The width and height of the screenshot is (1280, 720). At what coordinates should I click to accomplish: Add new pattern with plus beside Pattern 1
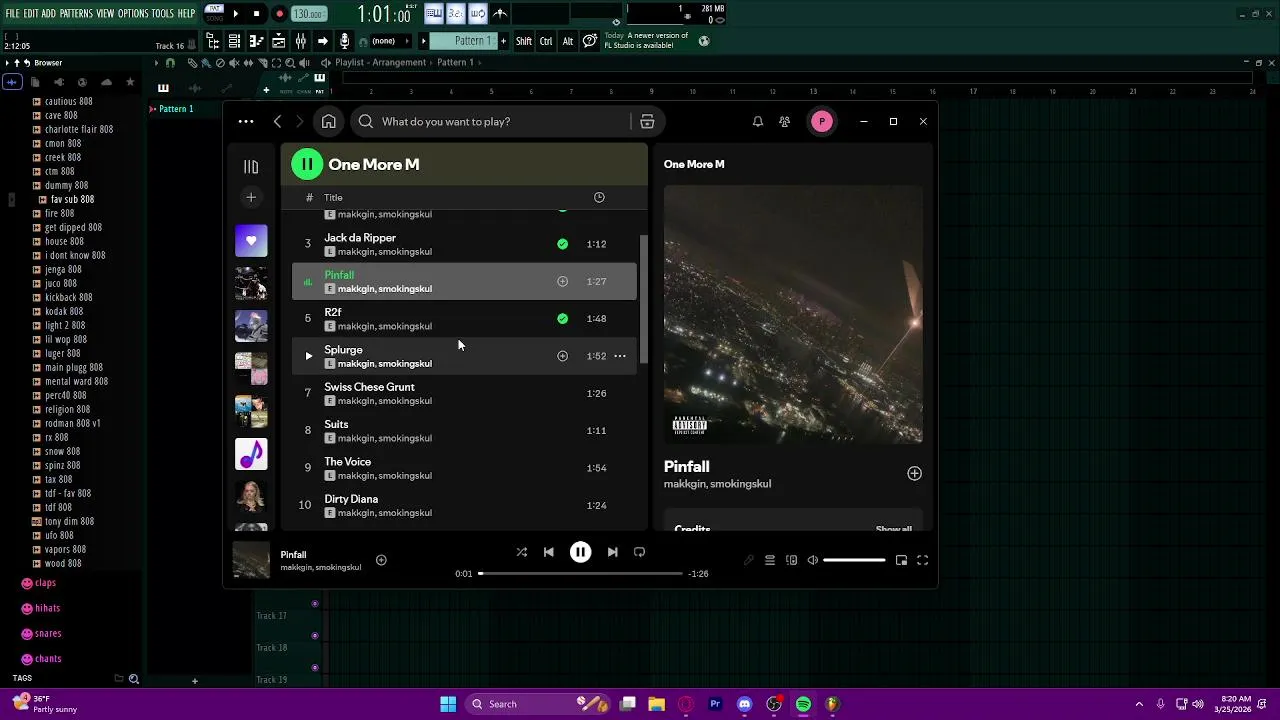[x=503, y=41]
